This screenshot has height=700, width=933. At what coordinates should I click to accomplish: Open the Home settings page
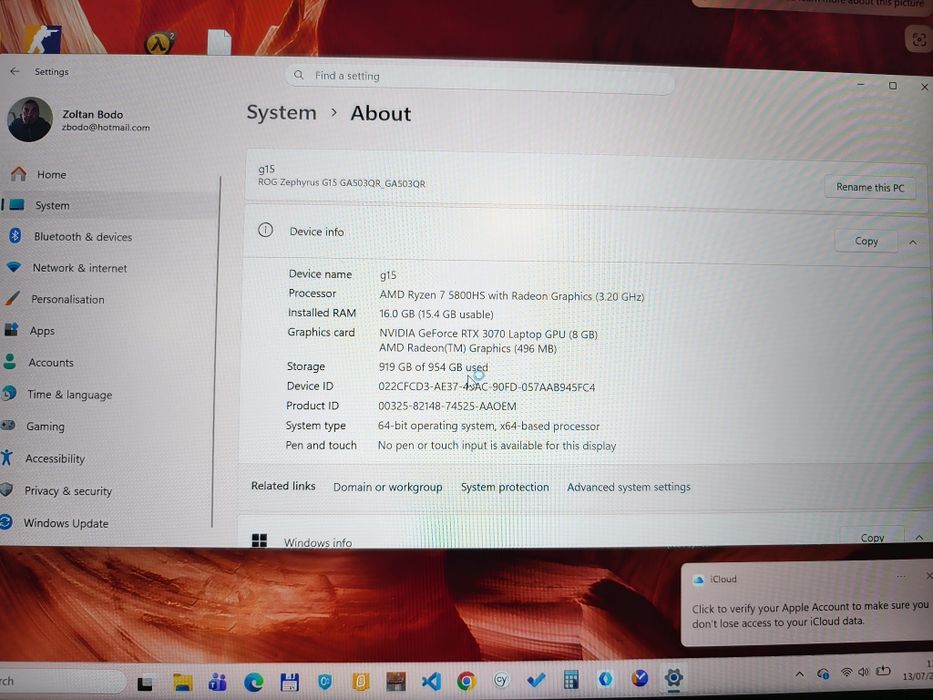pyautogui.click(x=51, y=174)
